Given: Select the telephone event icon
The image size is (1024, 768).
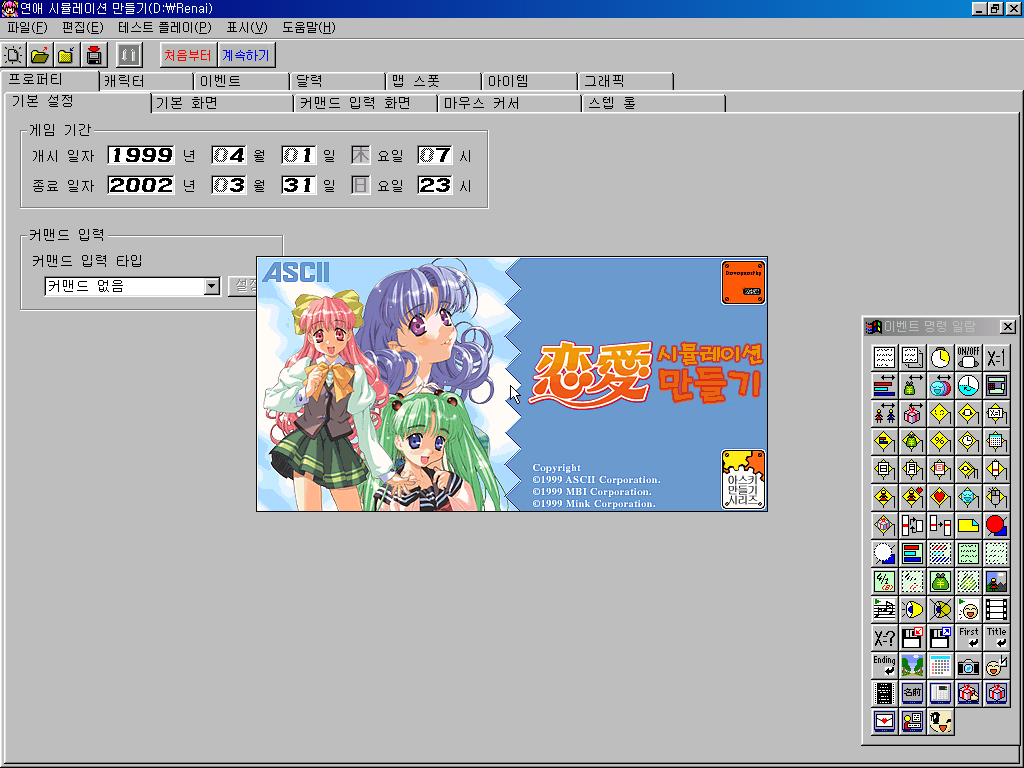Looking at the screenshot, I should [x=940, y=693].
